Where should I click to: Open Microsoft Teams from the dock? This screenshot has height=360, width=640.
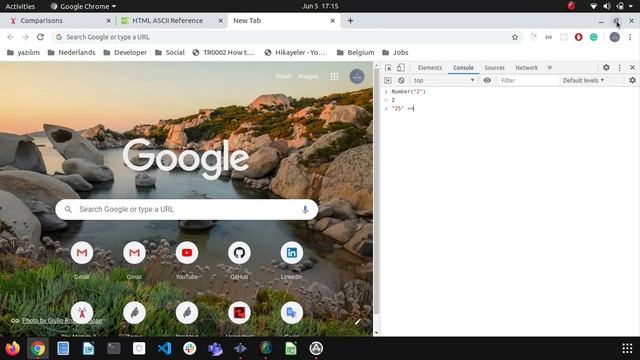pos(215,349)
